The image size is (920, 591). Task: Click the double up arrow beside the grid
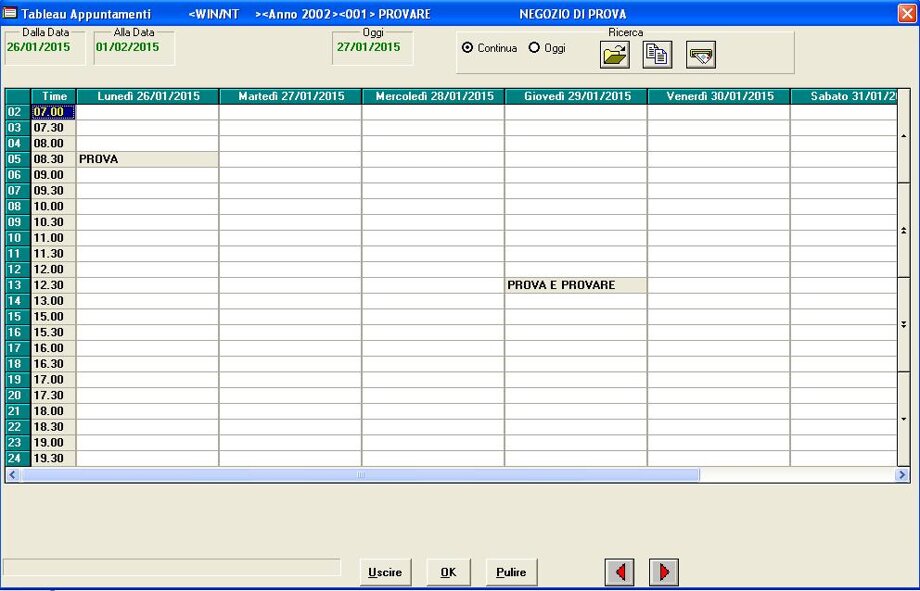[903, 230]
